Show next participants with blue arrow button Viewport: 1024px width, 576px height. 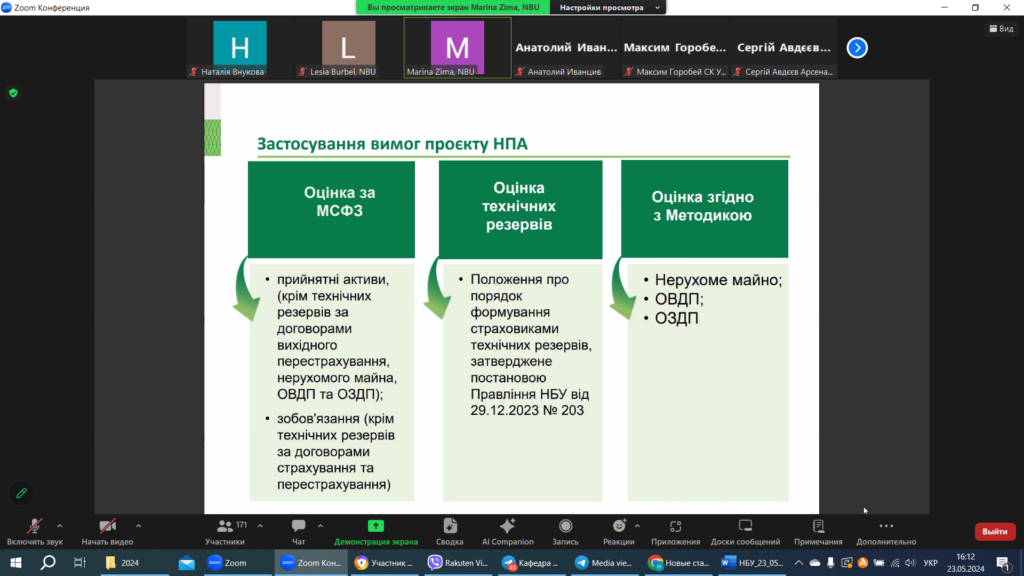tap(857, 48)
